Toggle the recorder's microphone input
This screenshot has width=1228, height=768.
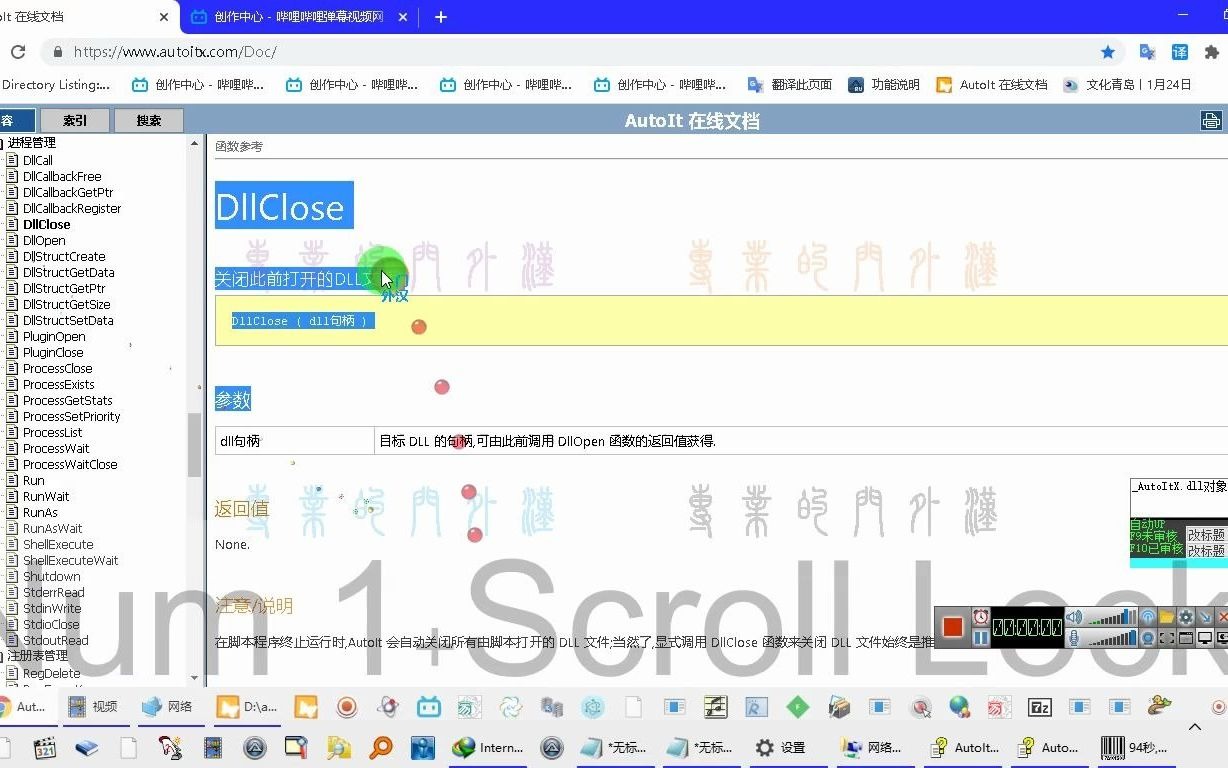click(1074, 638)
